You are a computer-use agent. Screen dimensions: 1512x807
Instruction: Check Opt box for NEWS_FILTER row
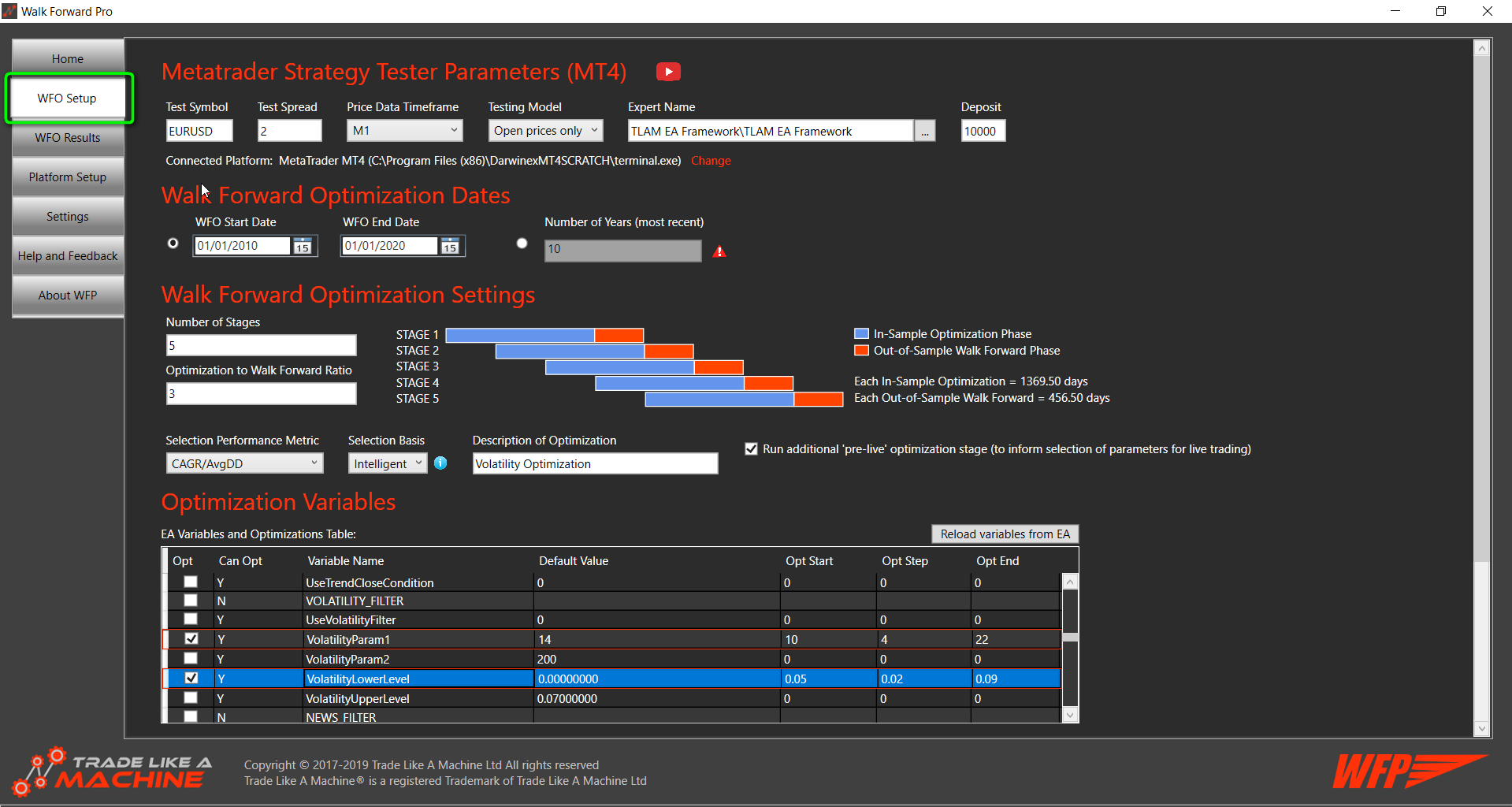coord(191,716)
